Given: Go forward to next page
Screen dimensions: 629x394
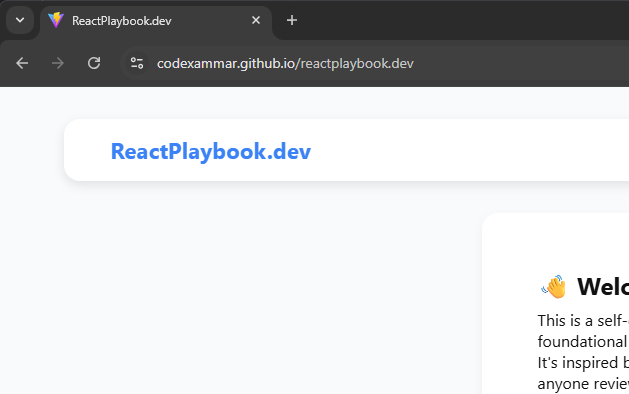Looking at the screenshot, I should click(58, 63).
